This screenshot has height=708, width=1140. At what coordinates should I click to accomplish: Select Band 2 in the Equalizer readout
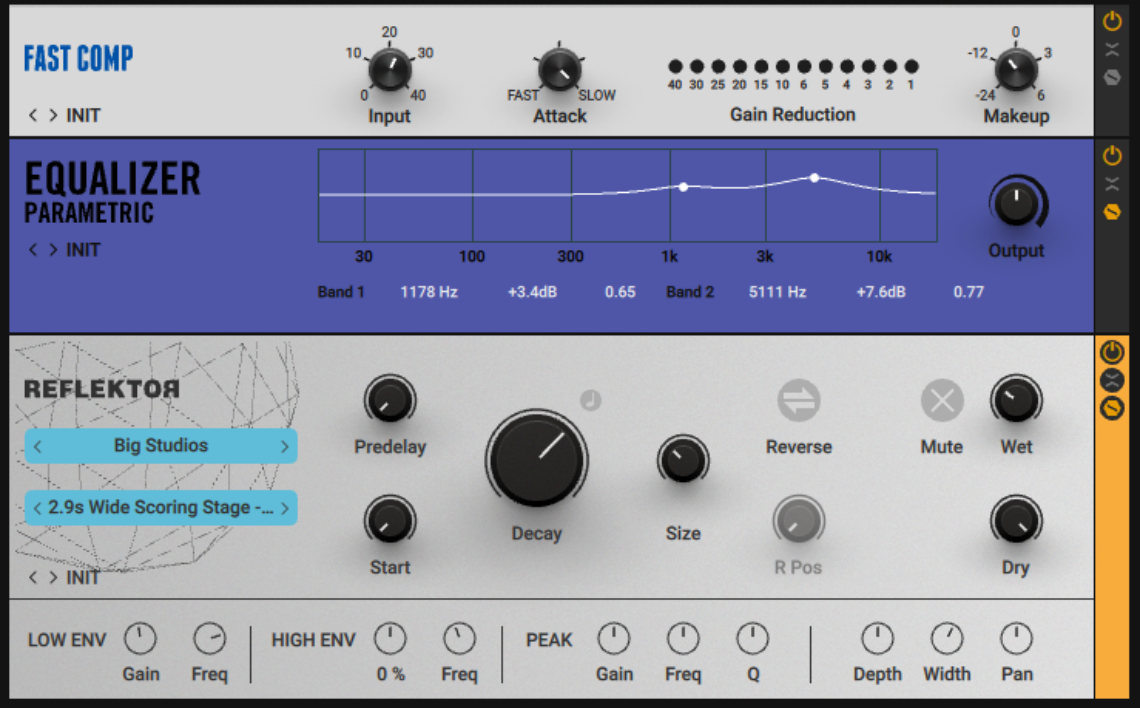pos(690,292)
